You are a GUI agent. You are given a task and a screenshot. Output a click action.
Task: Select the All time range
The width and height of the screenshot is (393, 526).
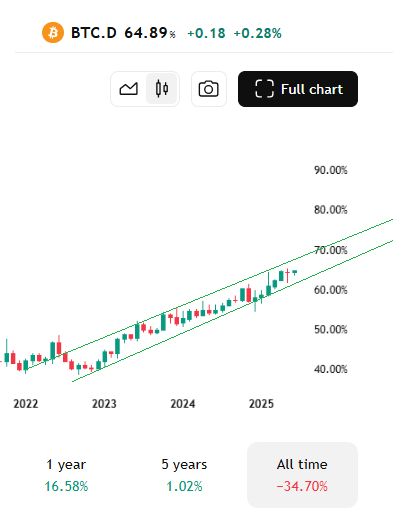[x=302, y=475]
